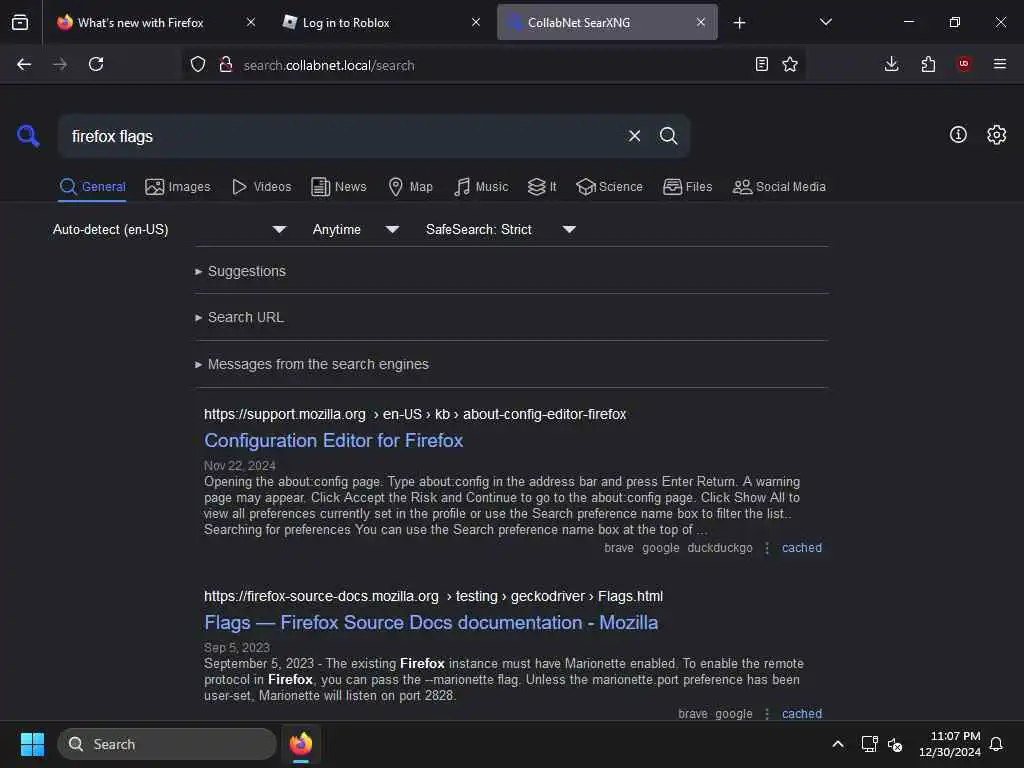Click the browser address bar URL
This screenshot has height=768, width=1024.
coord(328,65)
